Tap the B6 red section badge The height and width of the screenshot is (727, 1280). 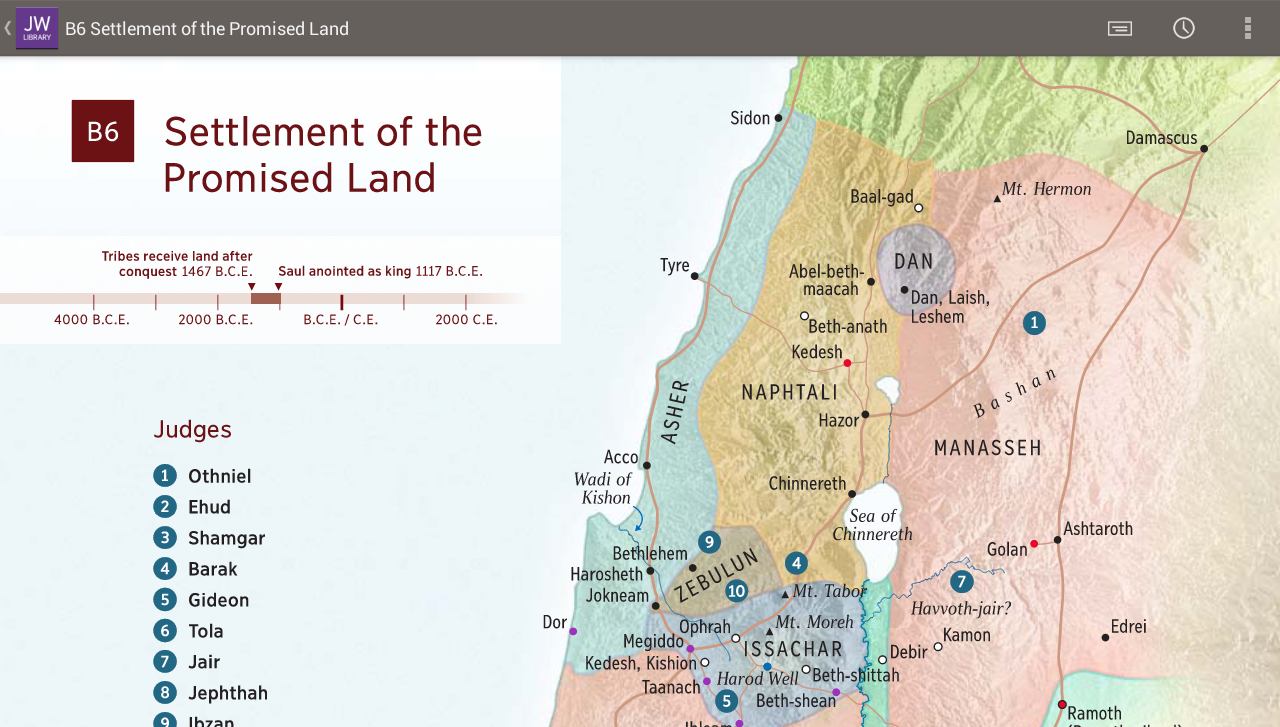click(102, 131)
